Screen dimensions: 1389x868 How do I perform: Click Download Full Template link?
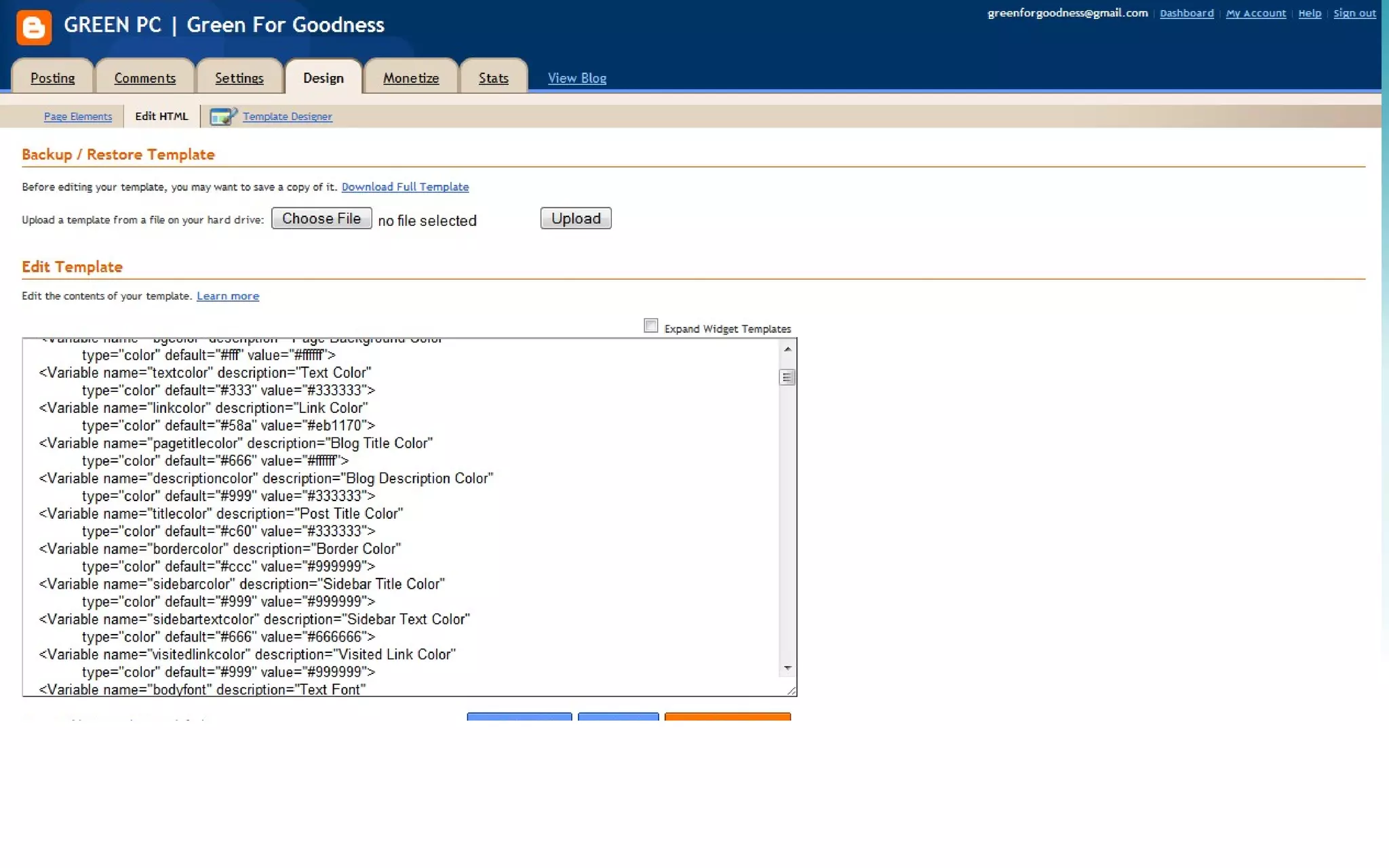[x=405, y=186]
